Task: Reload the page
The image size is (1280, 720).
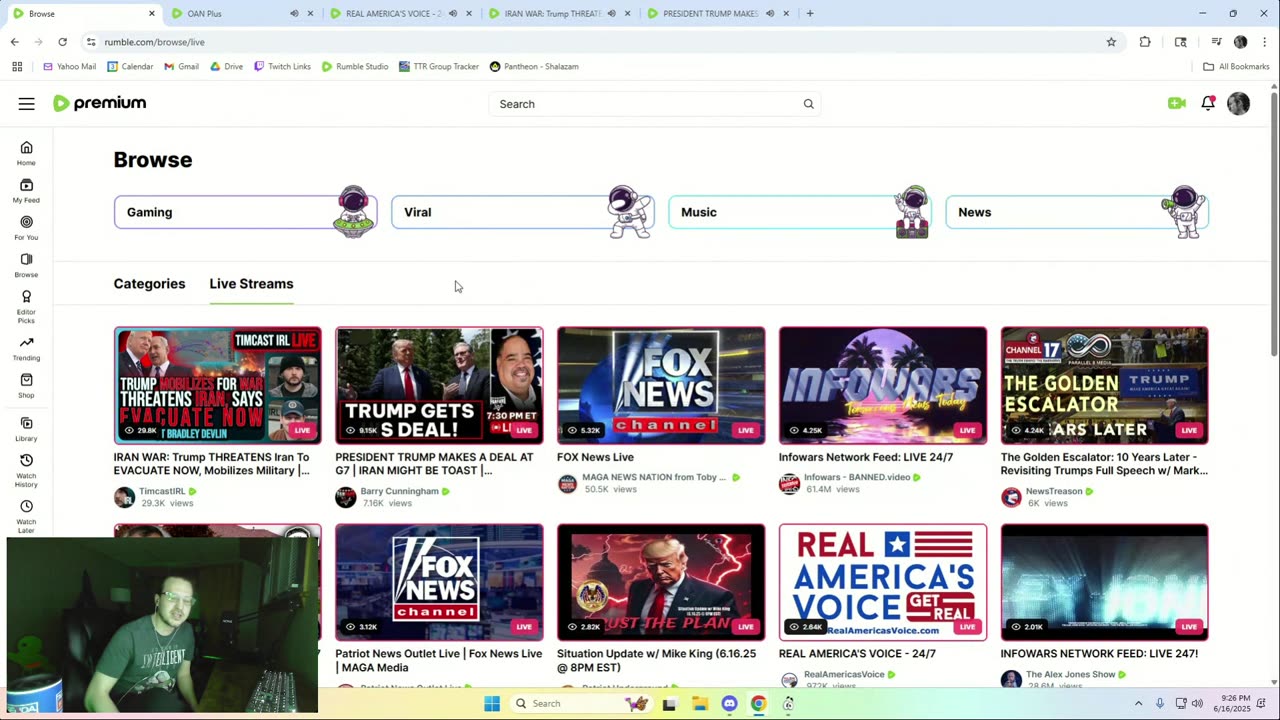Action: pyautogui.click(x=62, y=42)
